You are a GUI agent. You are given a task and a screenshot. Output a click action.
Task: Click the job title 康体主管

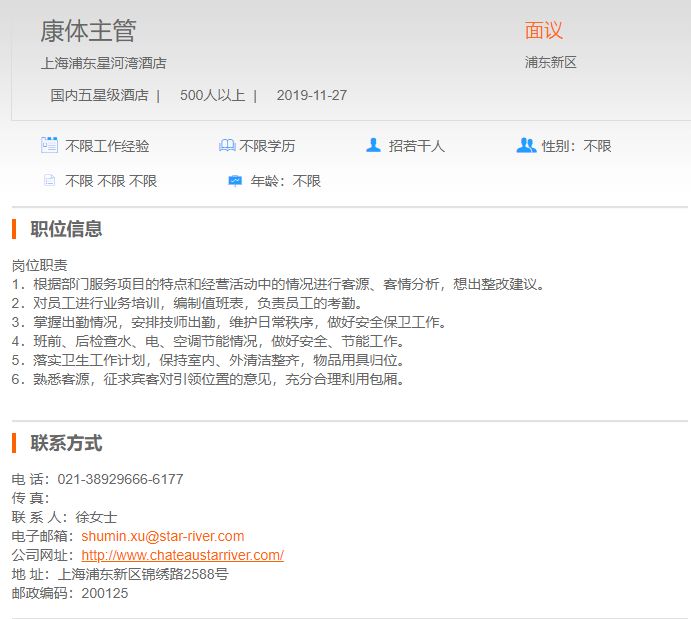tap(88, 31)
